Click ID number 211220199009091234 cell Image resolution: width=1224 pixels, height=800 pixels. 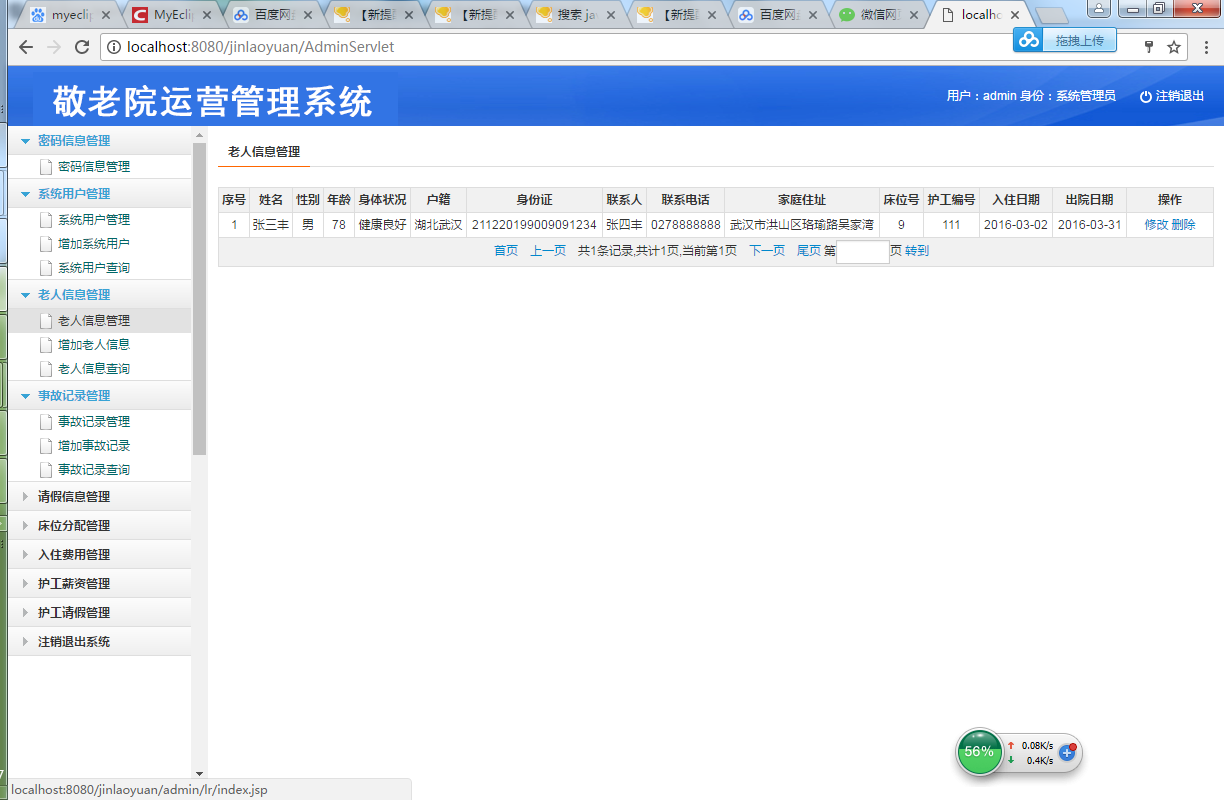tap(534, 225)
